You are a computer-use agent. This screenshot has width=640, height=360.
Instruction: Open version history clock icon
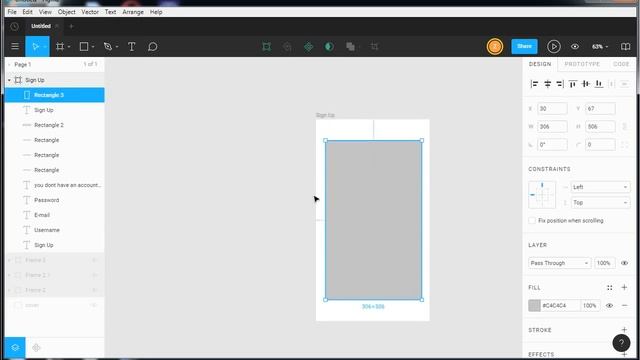tap(14, 27)
